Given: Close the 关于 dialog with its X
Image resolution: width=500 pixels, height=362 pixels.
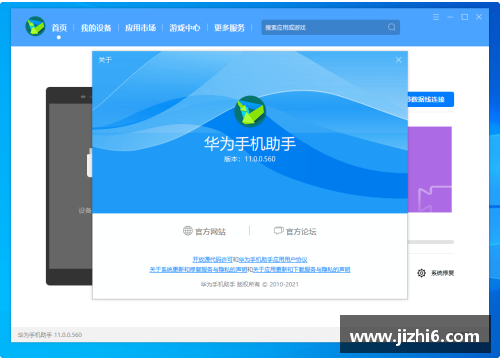Looking at the screenshot, I should coord(398,60).
